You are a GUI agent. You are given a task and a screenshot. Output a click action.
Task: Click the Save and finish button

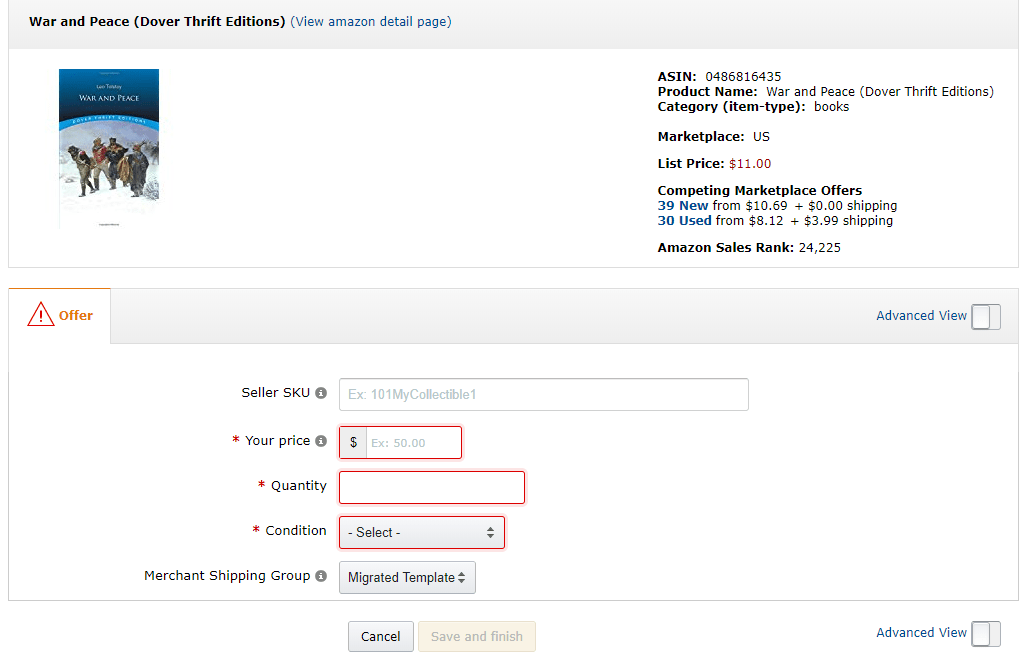click(x=476, y=636)
